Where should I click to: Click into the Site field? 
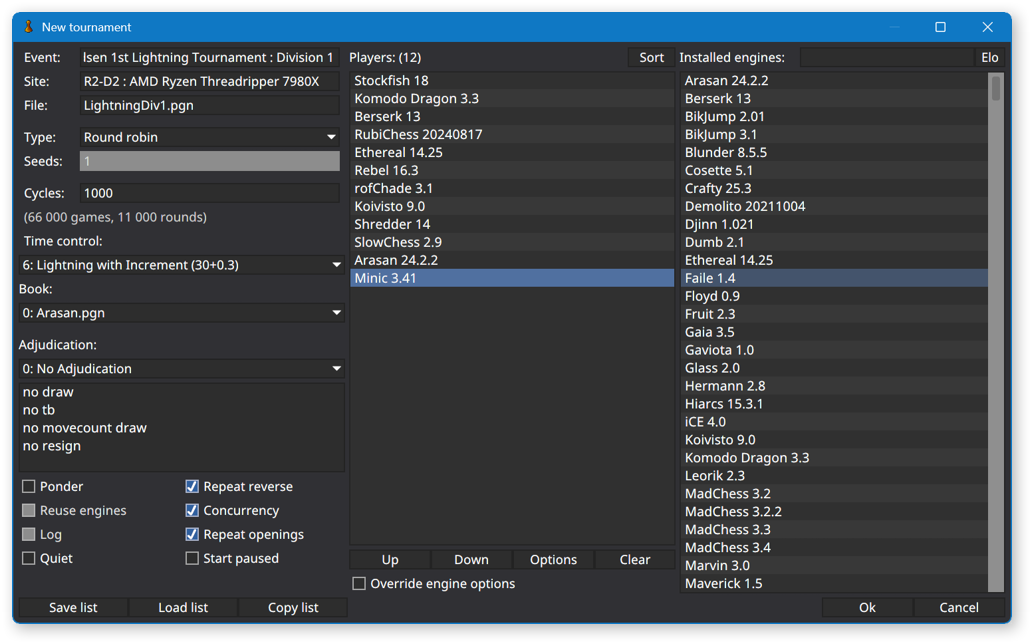209,82
